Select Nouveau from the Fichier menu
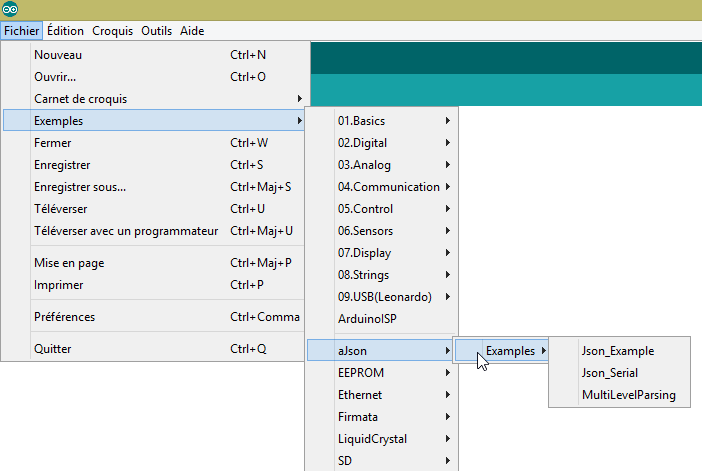This screenshot has width=702, height=471. 58,55
